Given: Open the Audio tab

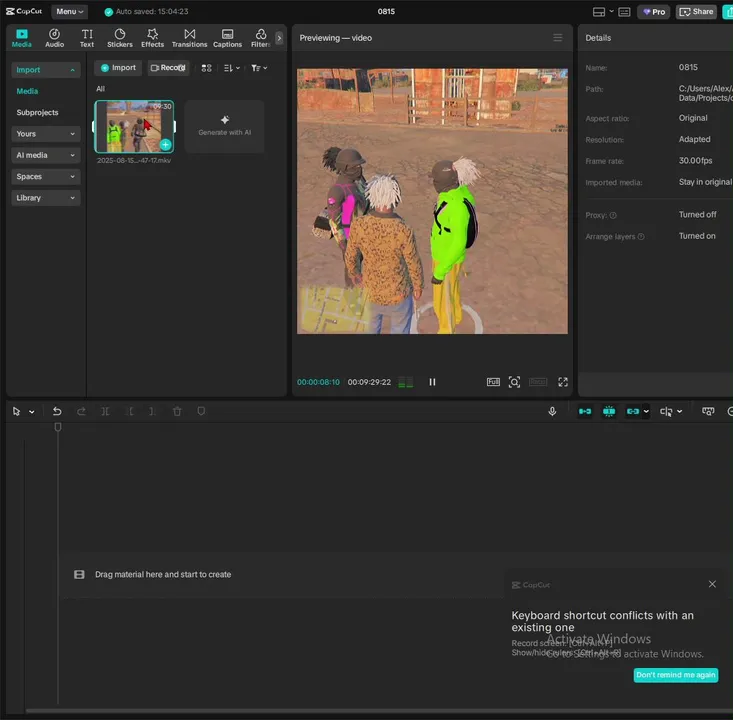Looking at the screenshot, I should (x=54, y=38).
